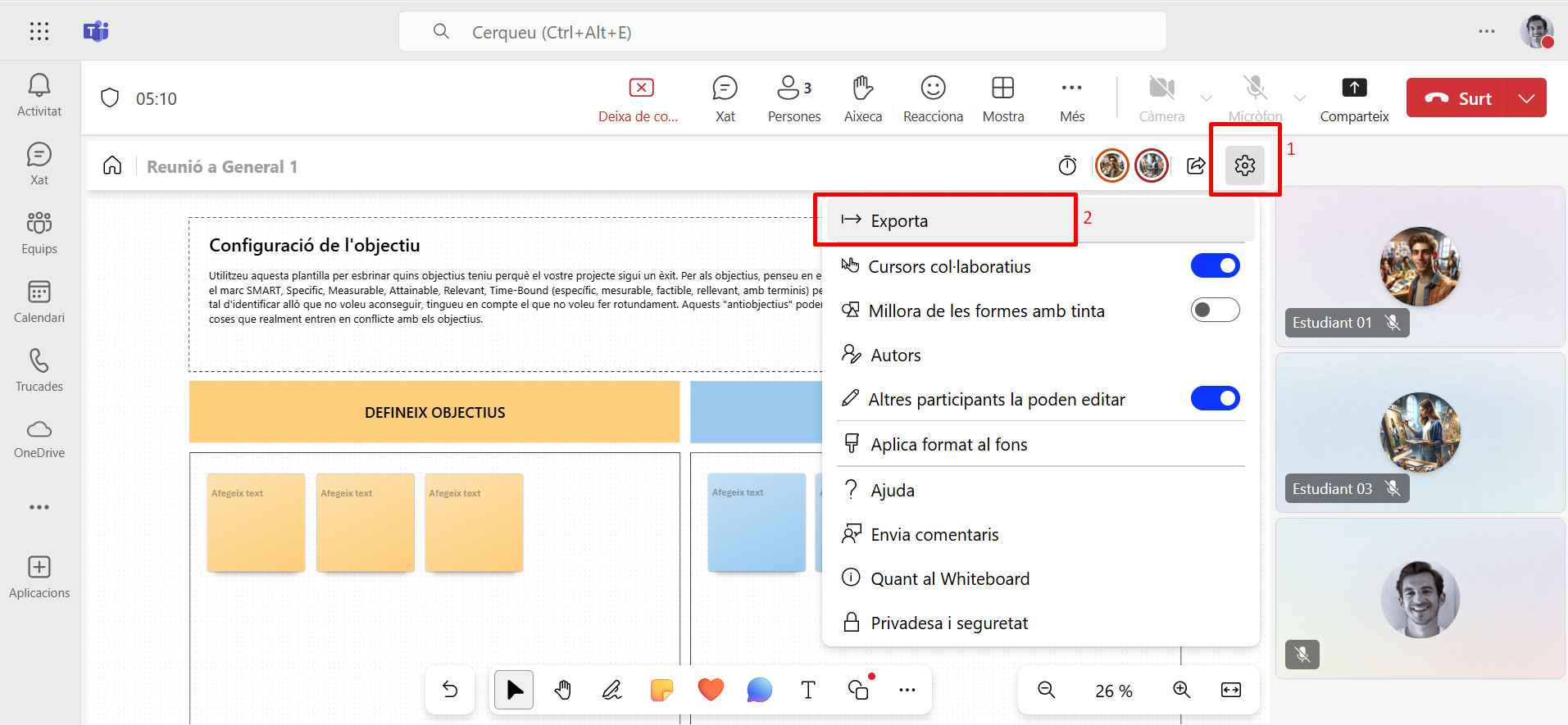Open the whiteboard timer
Viewport: 1568px width, 725px height.
pos(1067,166)
